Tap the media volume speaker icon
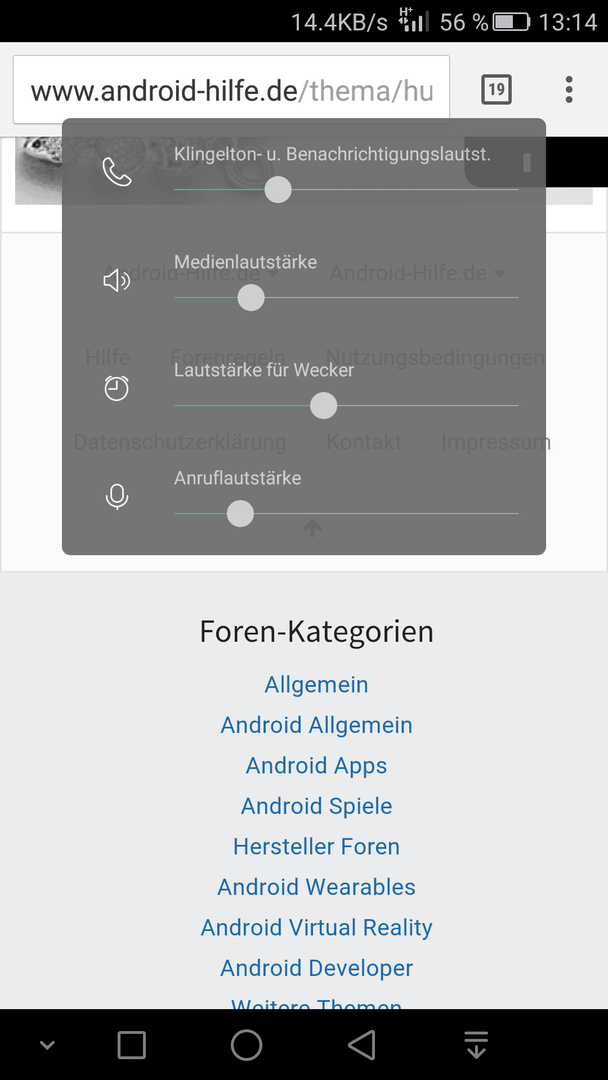608x1080 pixels. click(x=116, y=280)
